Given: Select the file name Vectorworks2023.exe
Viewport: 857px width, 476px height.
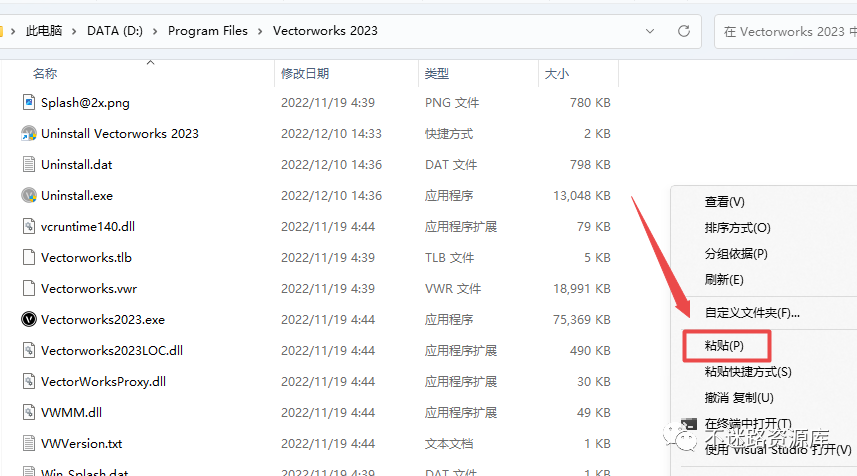Looking at the screenshot, I should pos(103,320).
